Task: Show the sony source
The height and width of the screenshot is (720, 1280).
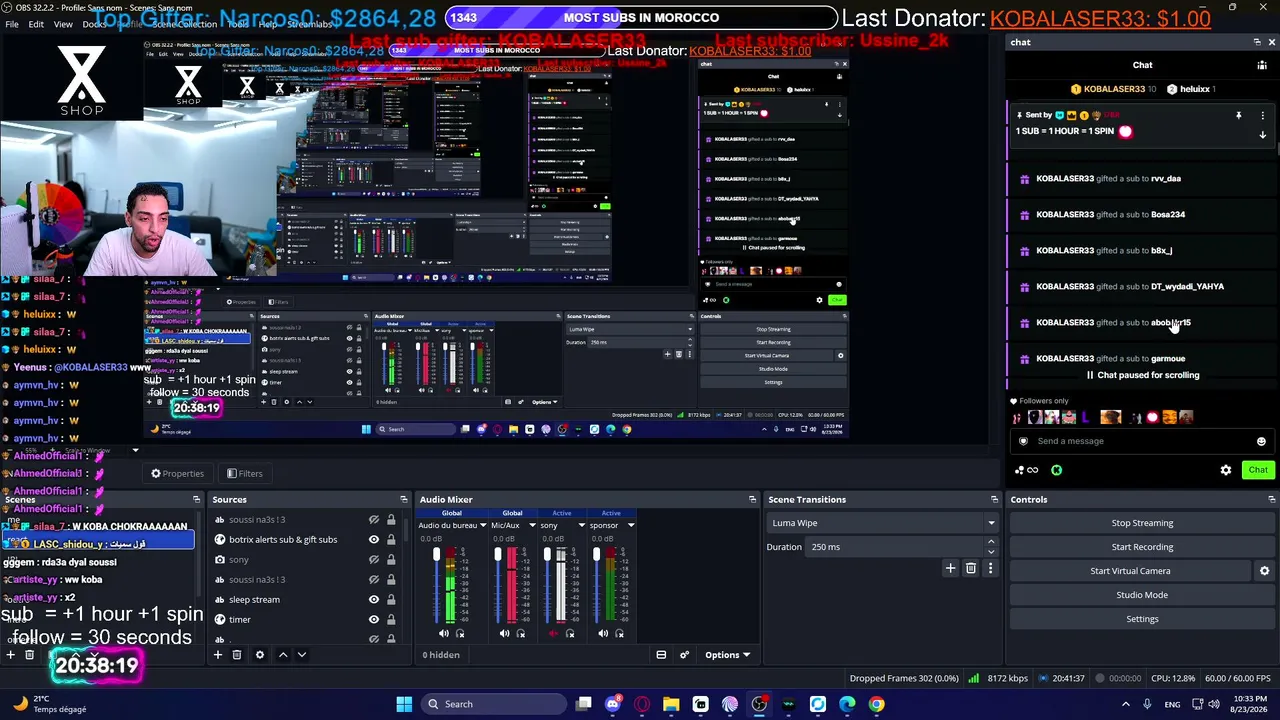Action: point(374,560)
